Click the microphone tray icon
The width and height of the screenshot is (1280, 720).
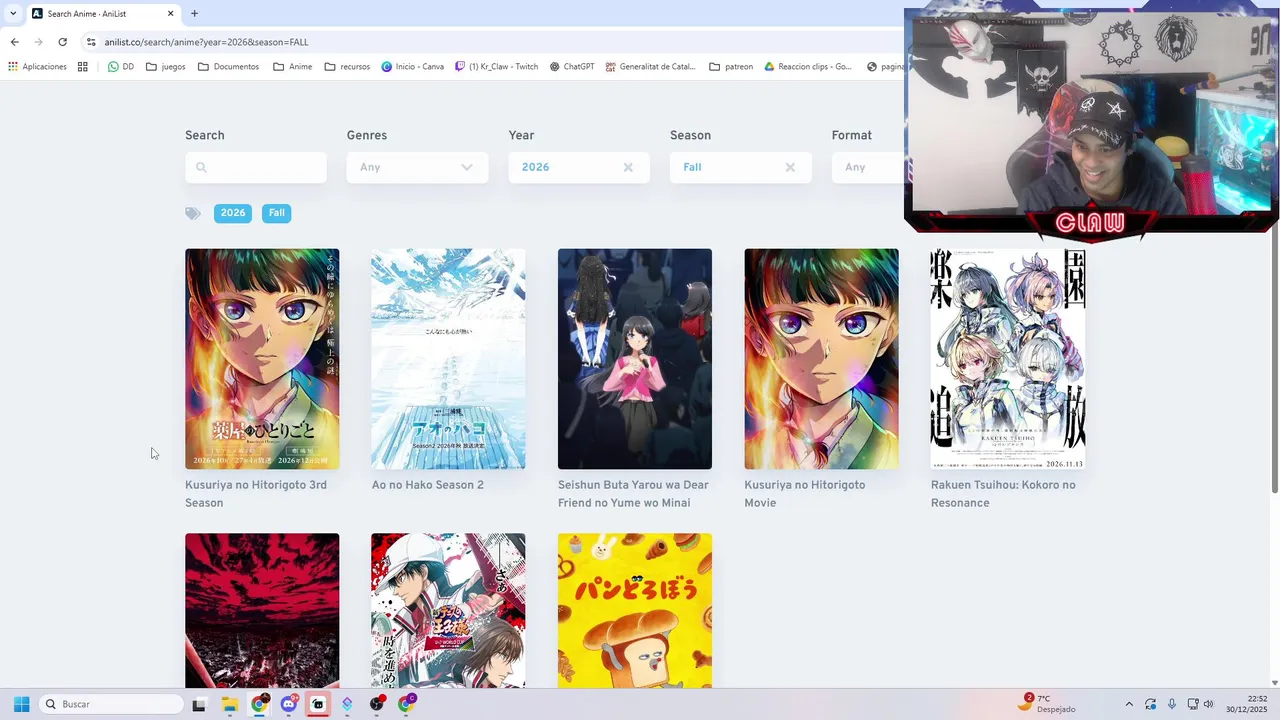[x=1171, y=704]
